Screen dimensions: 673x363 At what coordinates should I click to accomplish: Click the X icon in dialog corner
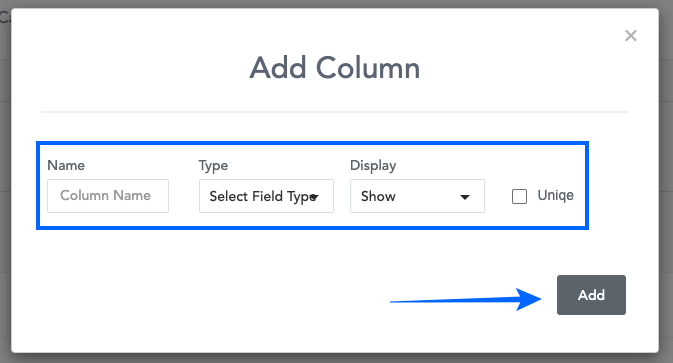click(631, 36)
